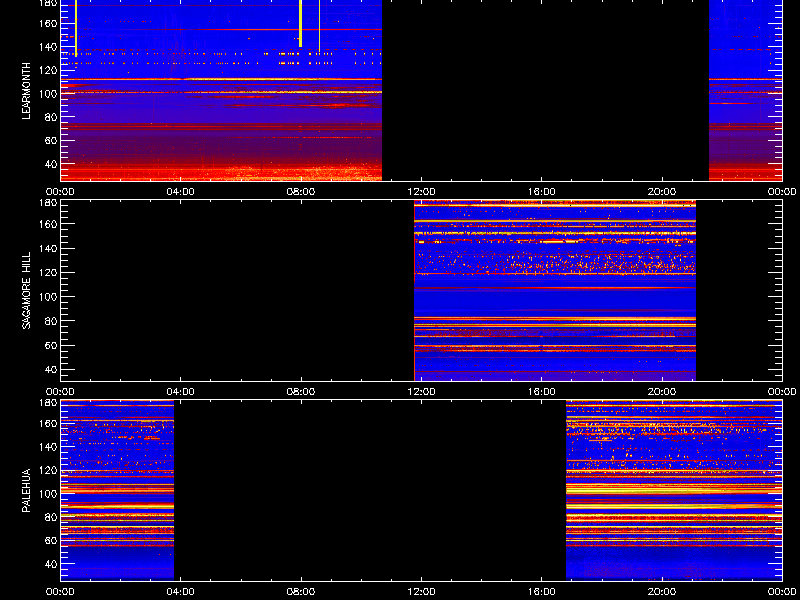Select the 160 label on the Sagamore Hill axis
This screenshot has height=600, width=800.
pos(48,224)
